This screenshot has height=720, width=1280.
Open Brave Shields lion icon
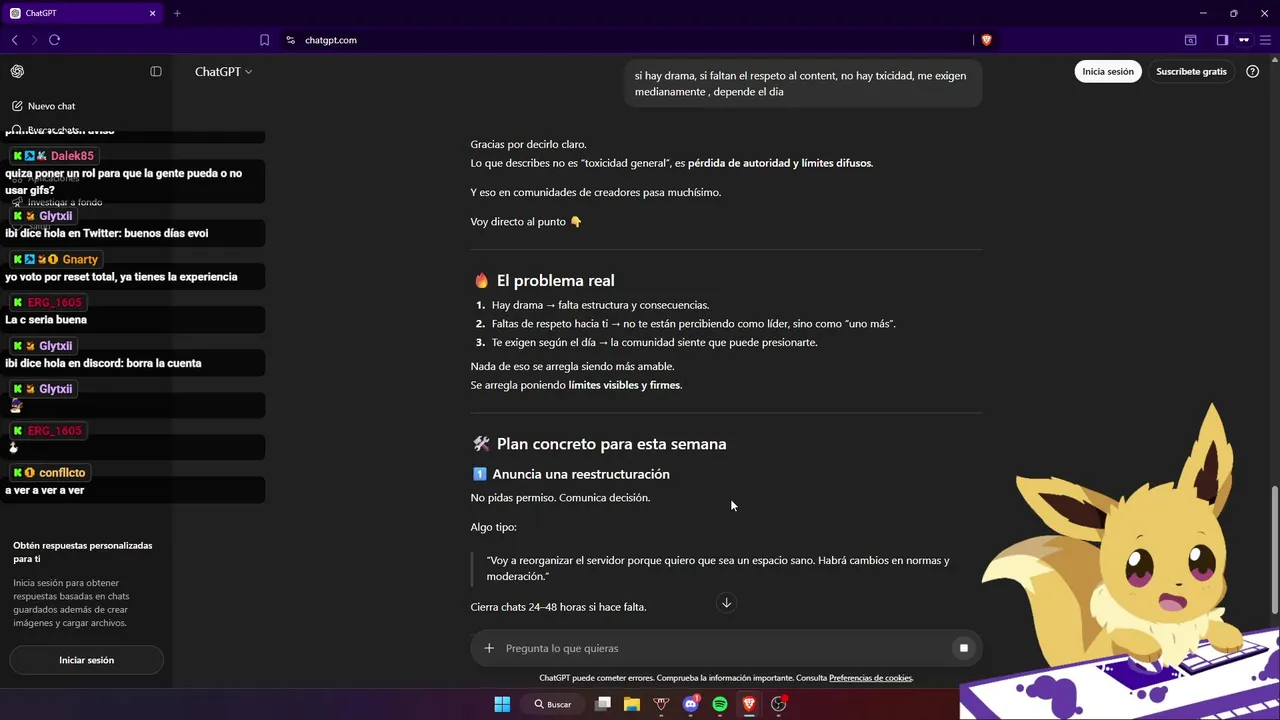(x=987, y=40)
